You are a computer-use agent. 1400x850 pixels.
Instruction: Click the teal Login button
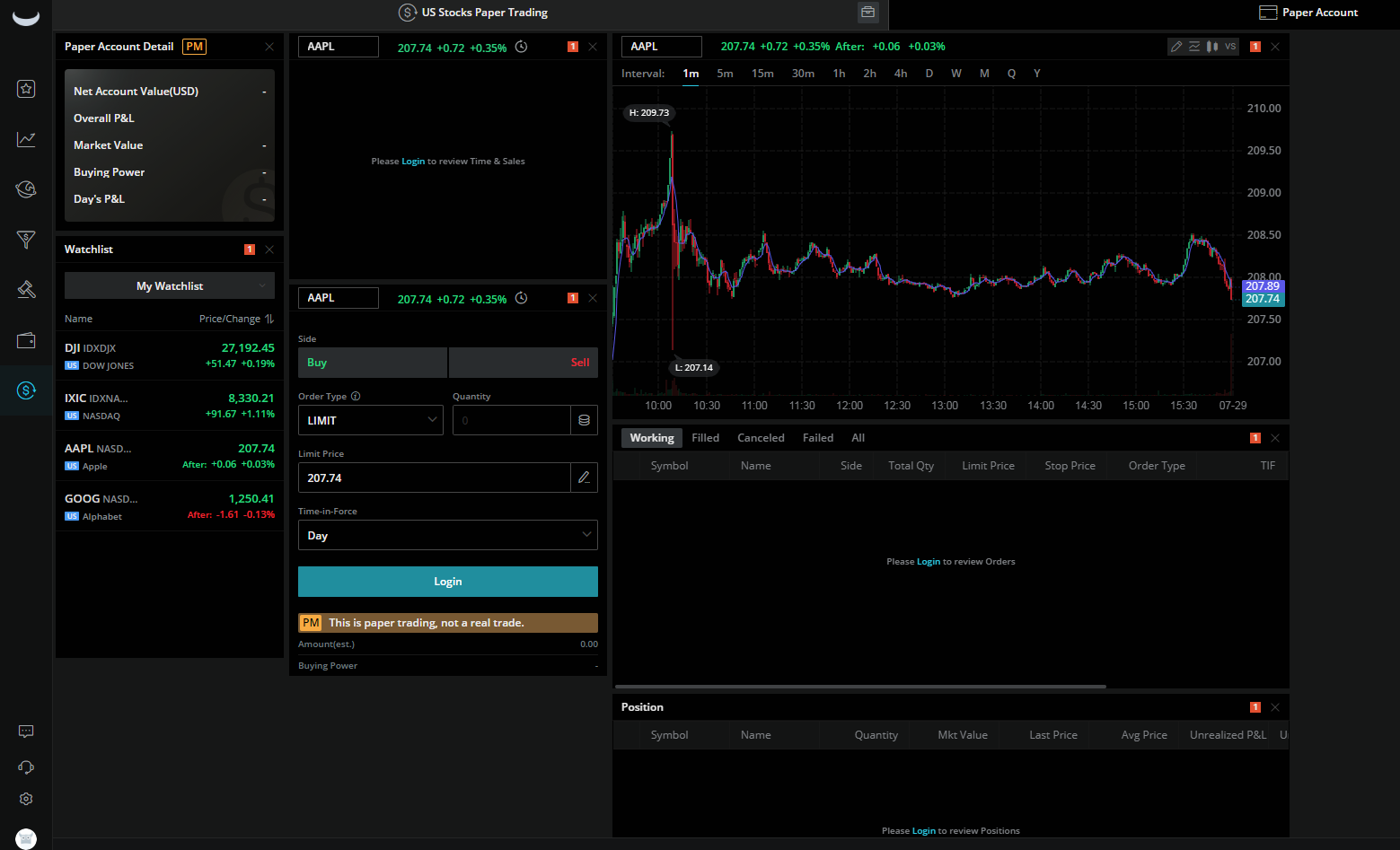click(447, 582)
